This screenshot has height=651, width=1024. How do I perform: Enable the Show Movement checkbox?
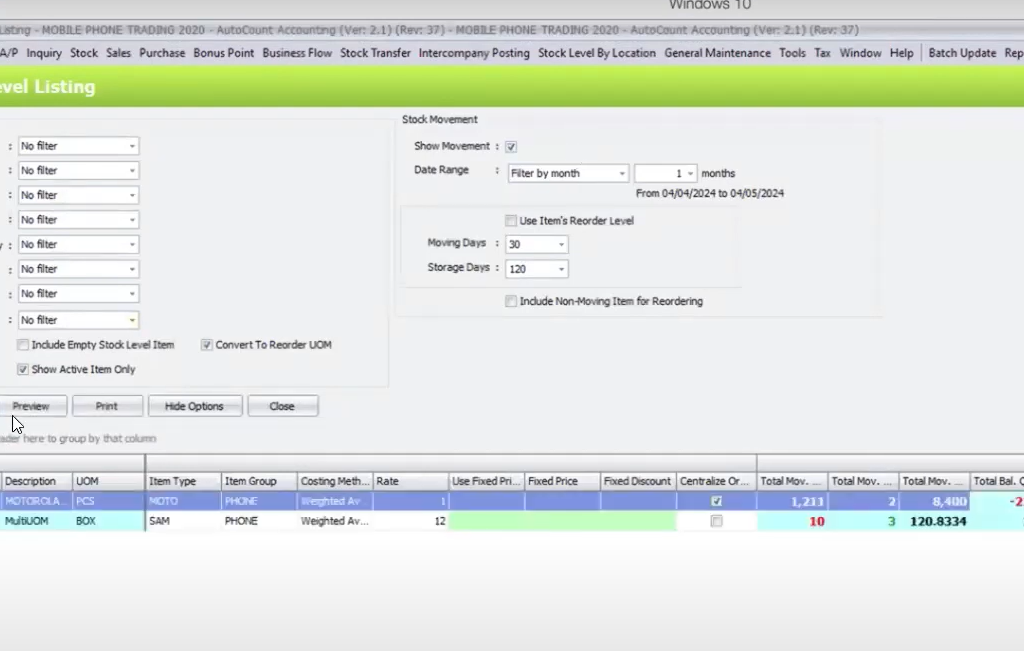[x=511, y=147]
